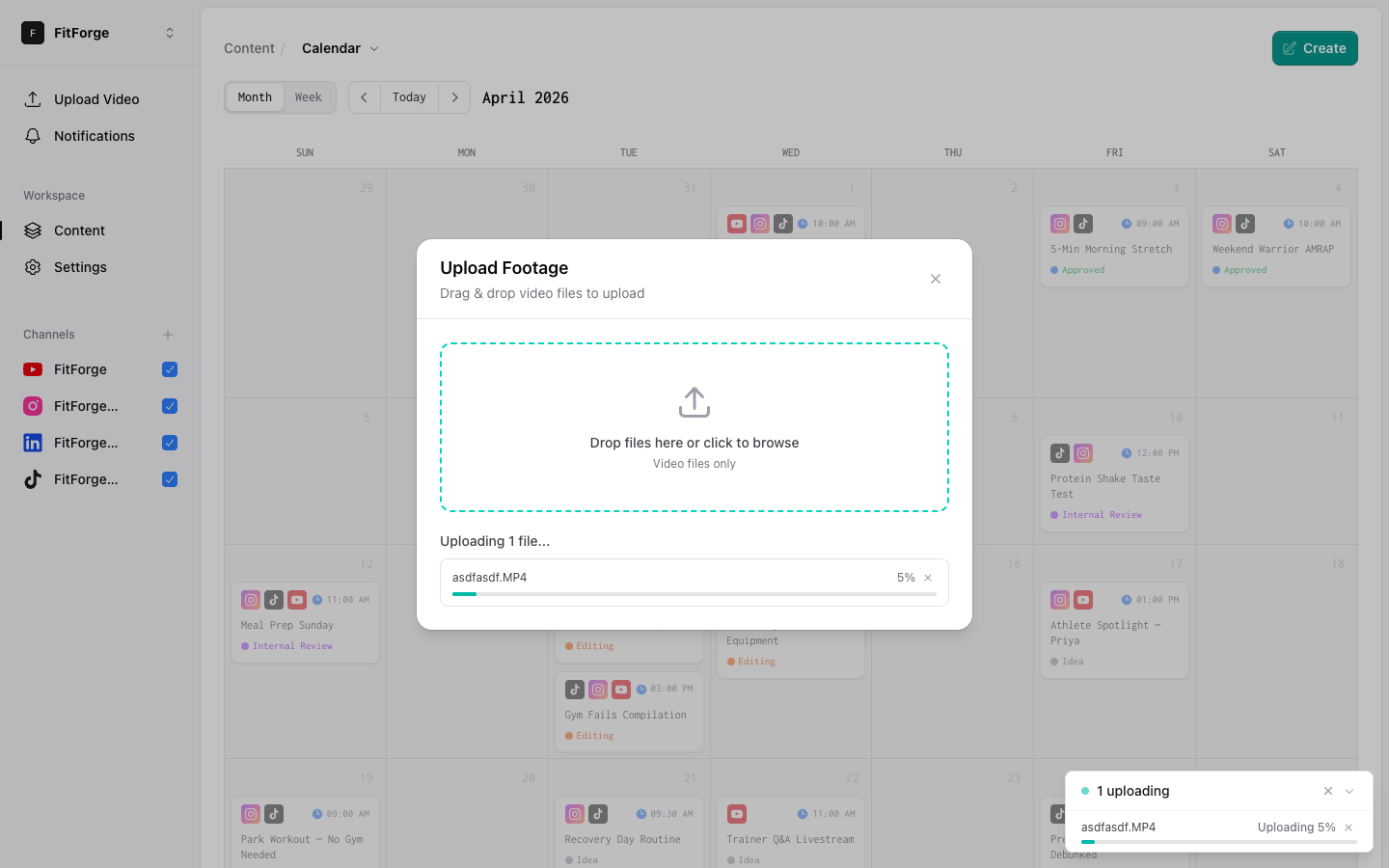Click the Content breadcrumb
The width and height of the screenshot is (1389, 868).
pos(249,48)
